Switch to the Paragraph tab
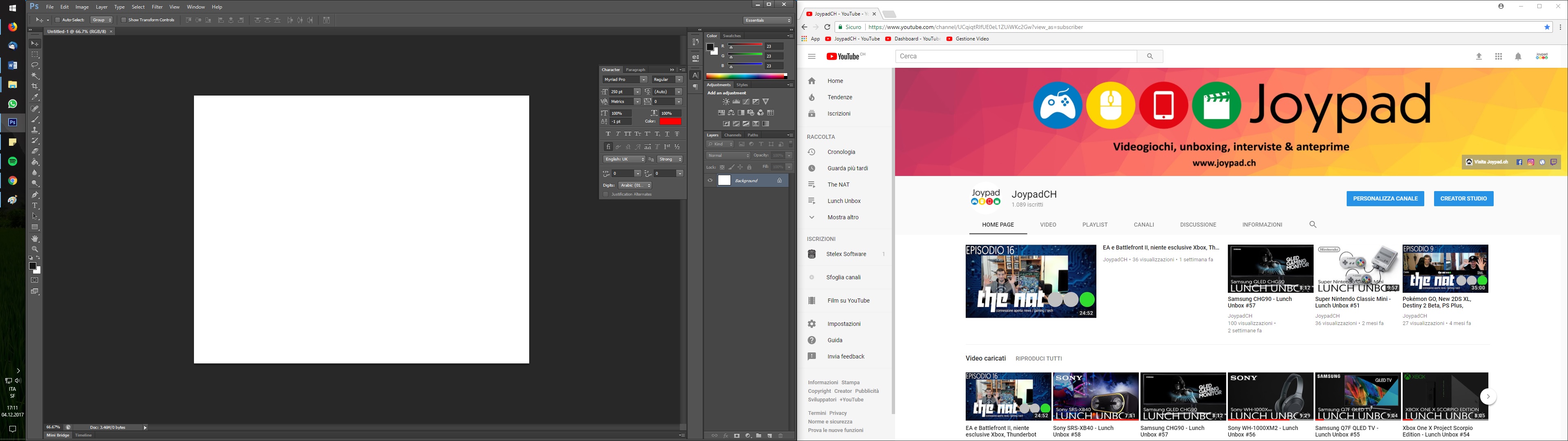This screenshot has height=441, width=1568. pos(635,70)
